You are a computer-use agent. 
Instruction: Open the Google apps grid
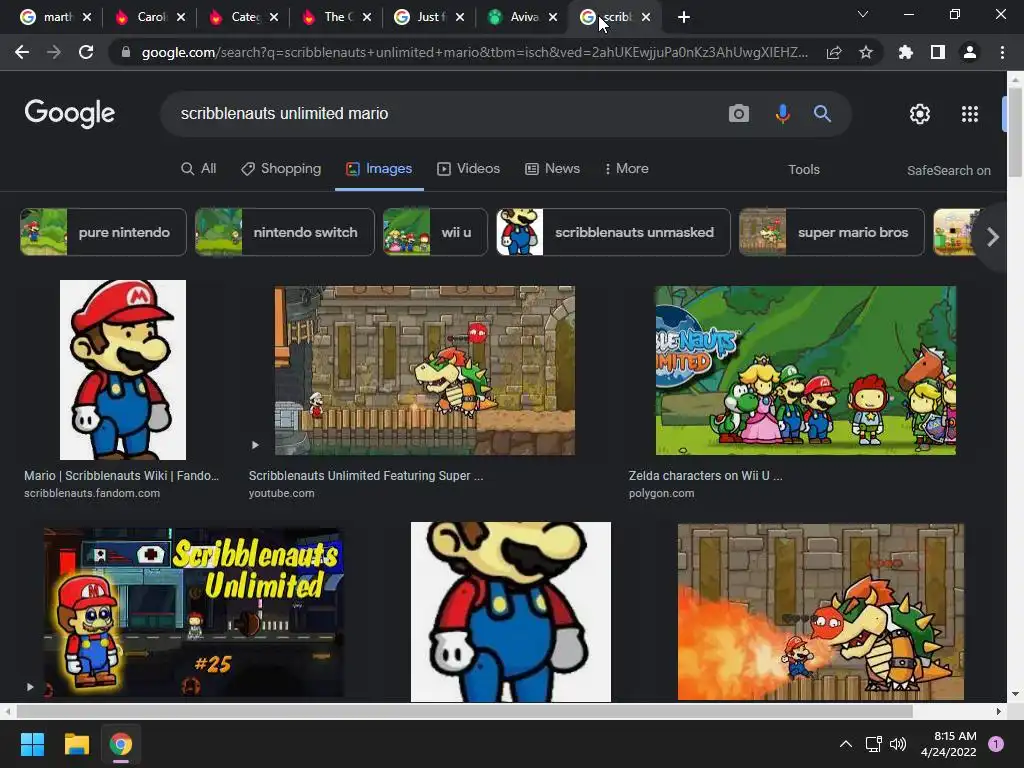click(x=970, y=114)
